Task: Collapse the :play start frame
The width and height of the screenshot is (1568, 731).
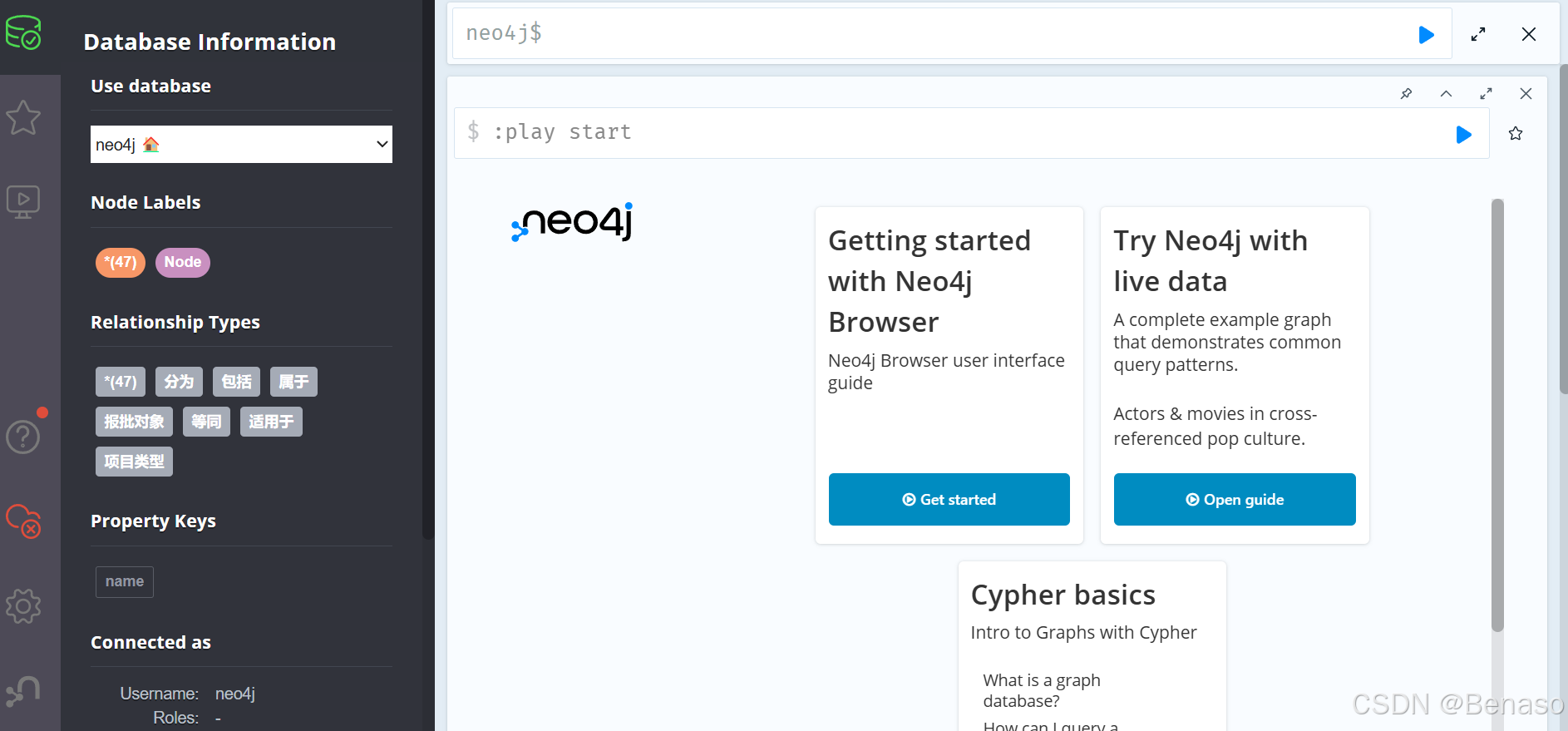Action: click(1446, 93)
